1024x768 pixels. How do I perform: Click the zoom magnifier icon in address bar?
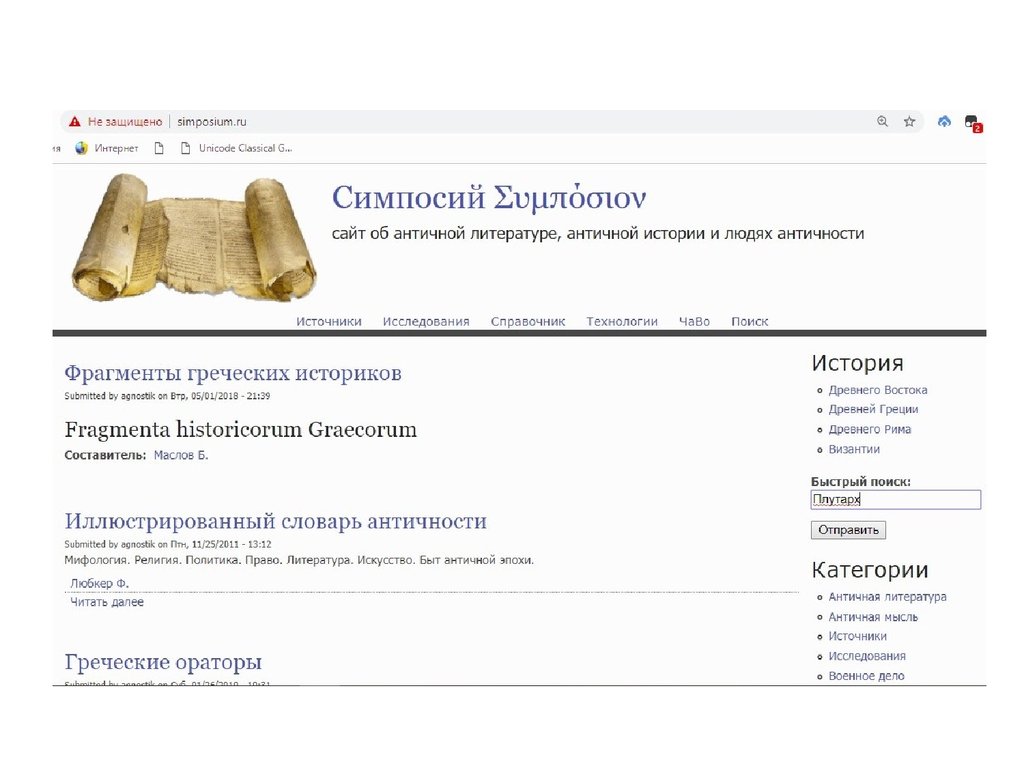coord(882,122)
